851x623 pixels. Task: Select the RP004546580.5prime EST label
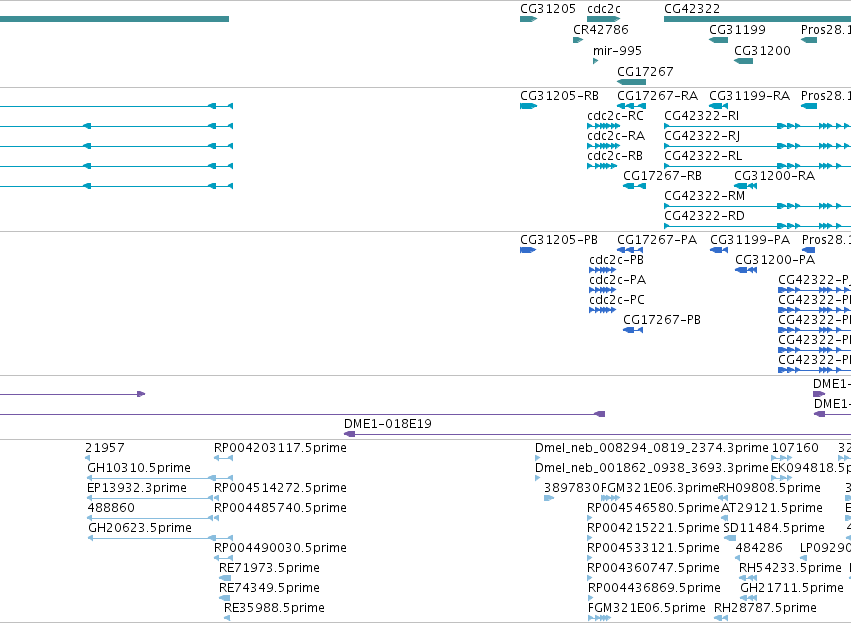pos(653,508)
